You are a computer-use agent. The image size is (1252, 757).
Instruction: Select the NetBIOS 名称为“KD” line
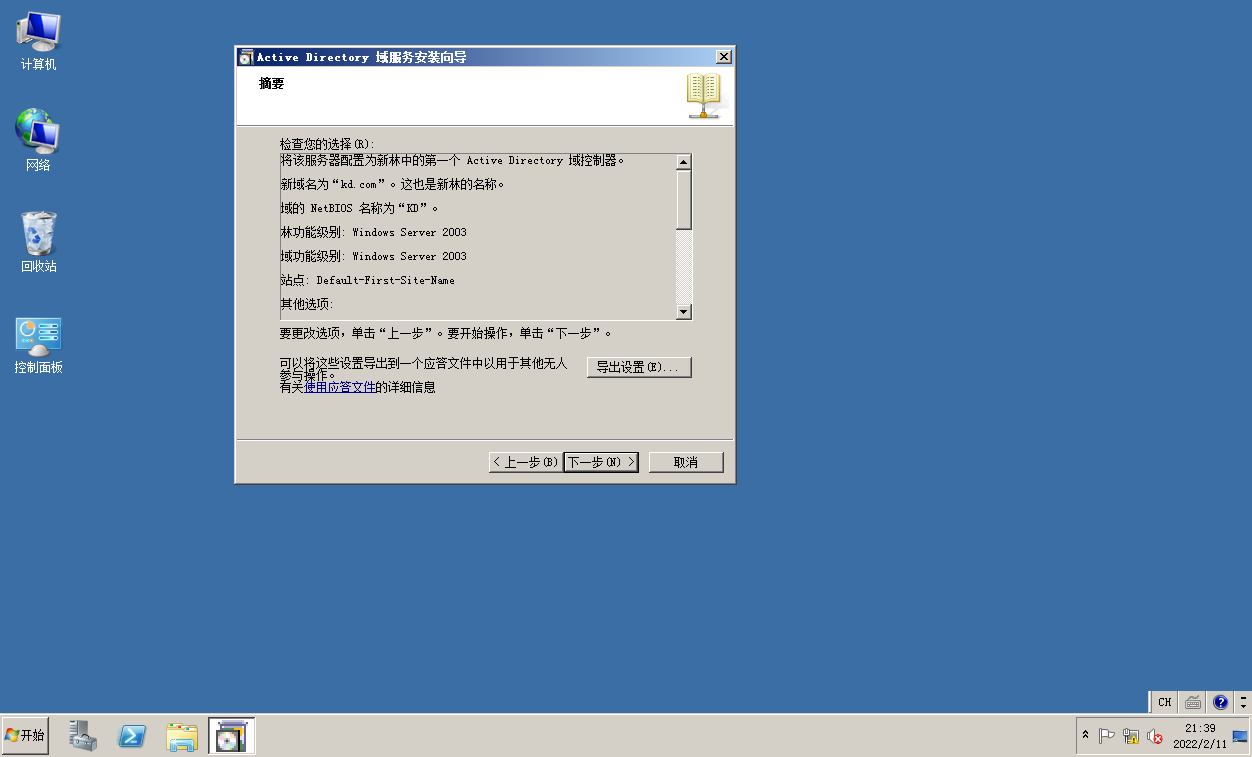point(360,209)
